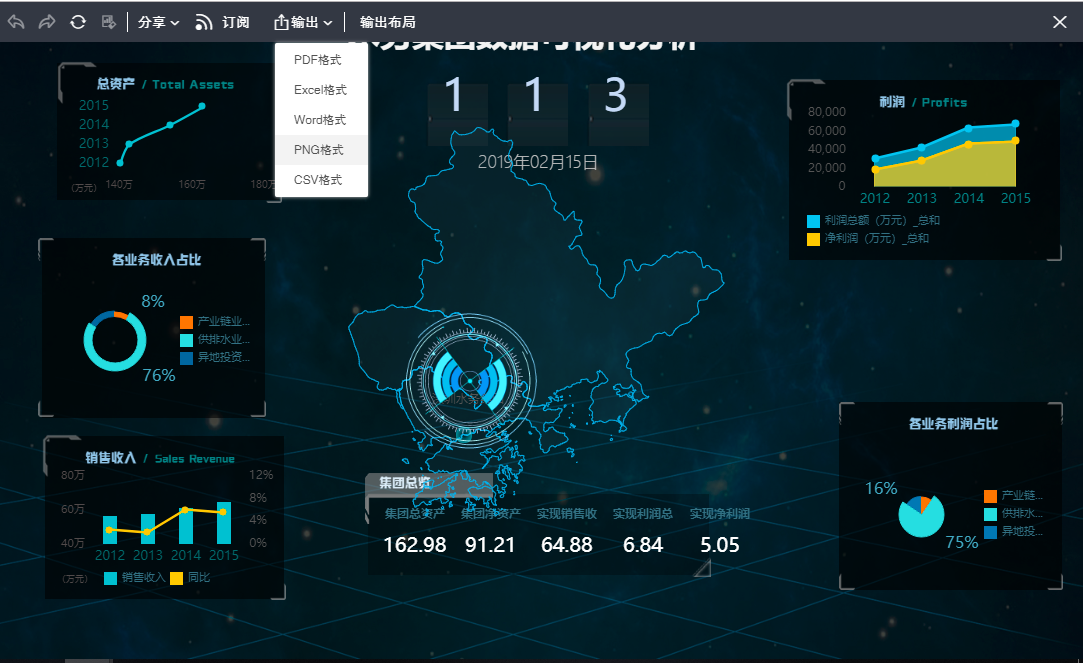Click the RSS subscribe icon
The width and height of the screenshot is (1083, 663).
(x=204, y=22)
